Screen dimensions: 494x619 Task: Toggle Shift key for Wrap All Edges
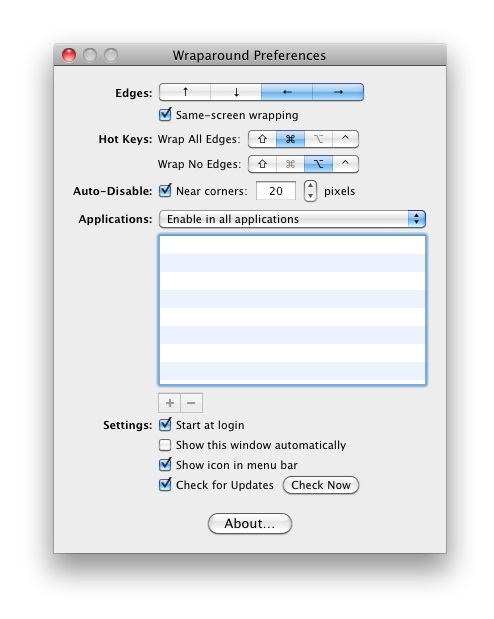click(262, 139)
